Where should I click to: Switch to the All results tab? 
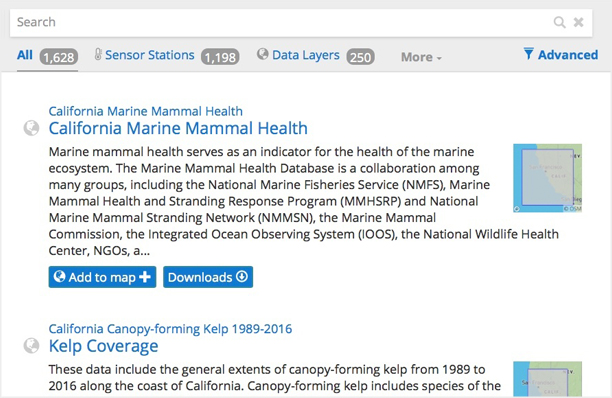pos(47,57)
